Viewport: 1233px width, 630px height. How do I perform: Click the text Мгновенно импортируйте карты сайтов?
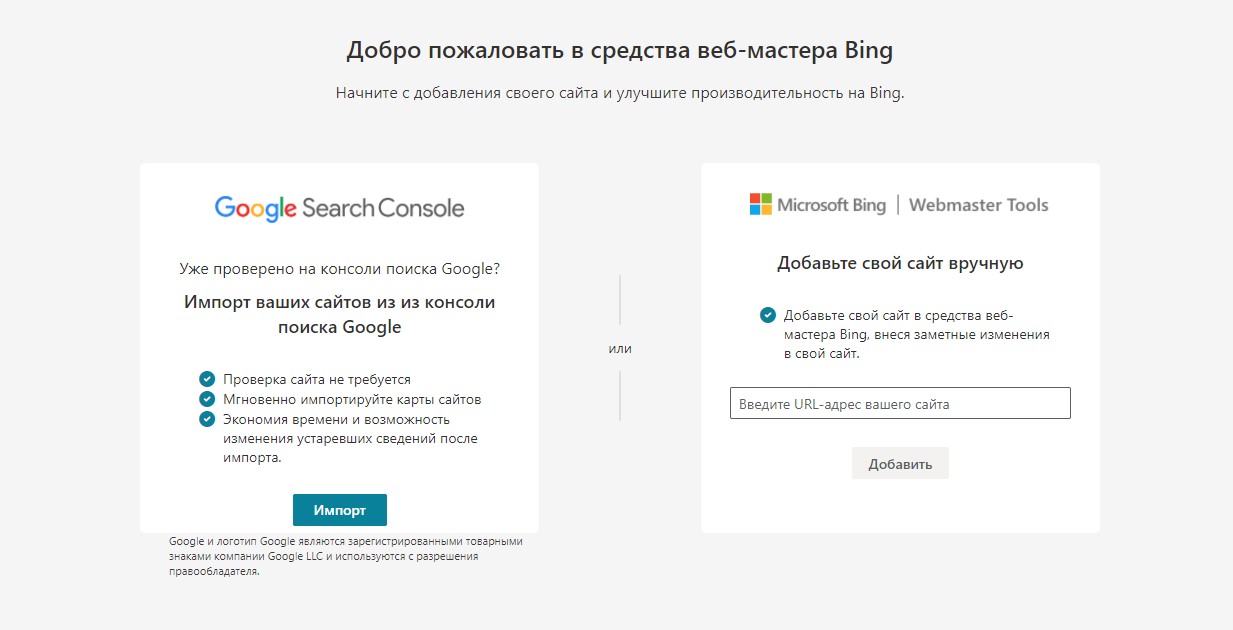352,399
